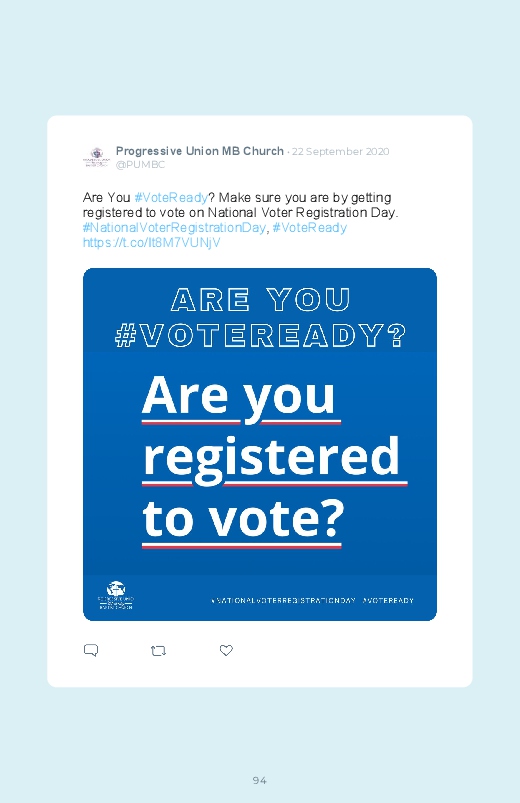The image size is (520, 803).
Task: Click the retweet arrows icon
Action: click(158, 651)
